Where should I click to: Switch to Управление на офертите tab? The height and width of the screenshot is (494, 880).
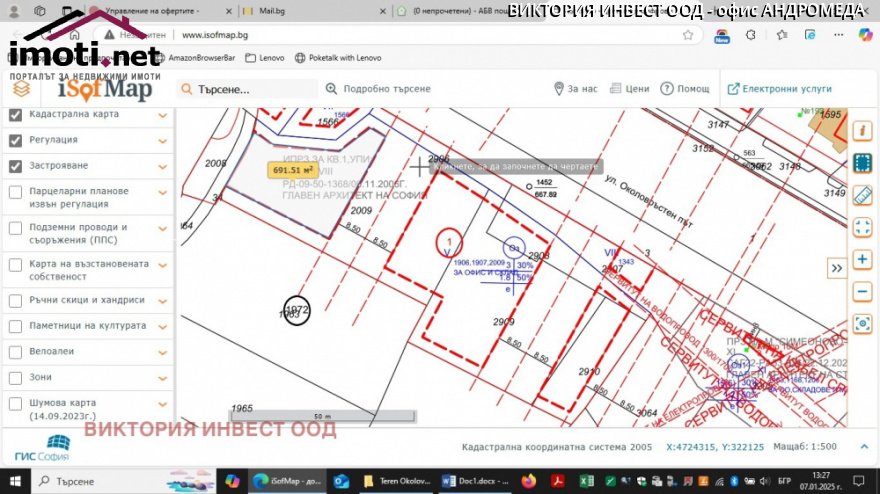coord(161,11)
